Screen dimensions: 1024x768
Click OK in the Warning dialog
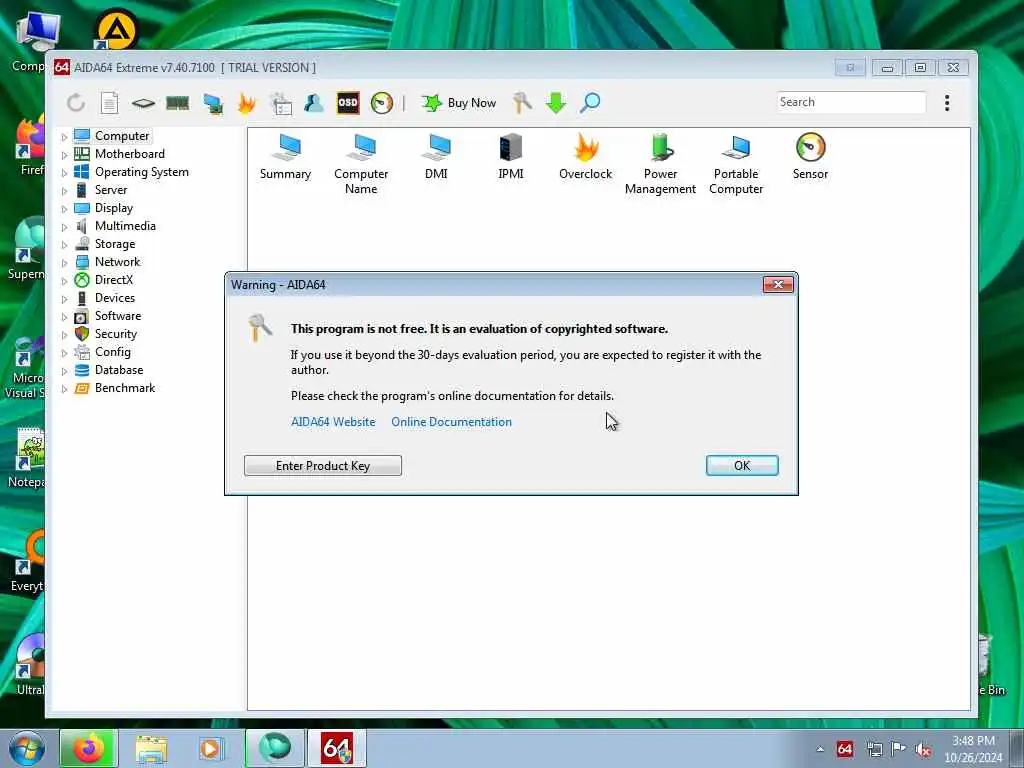[742, 466]
